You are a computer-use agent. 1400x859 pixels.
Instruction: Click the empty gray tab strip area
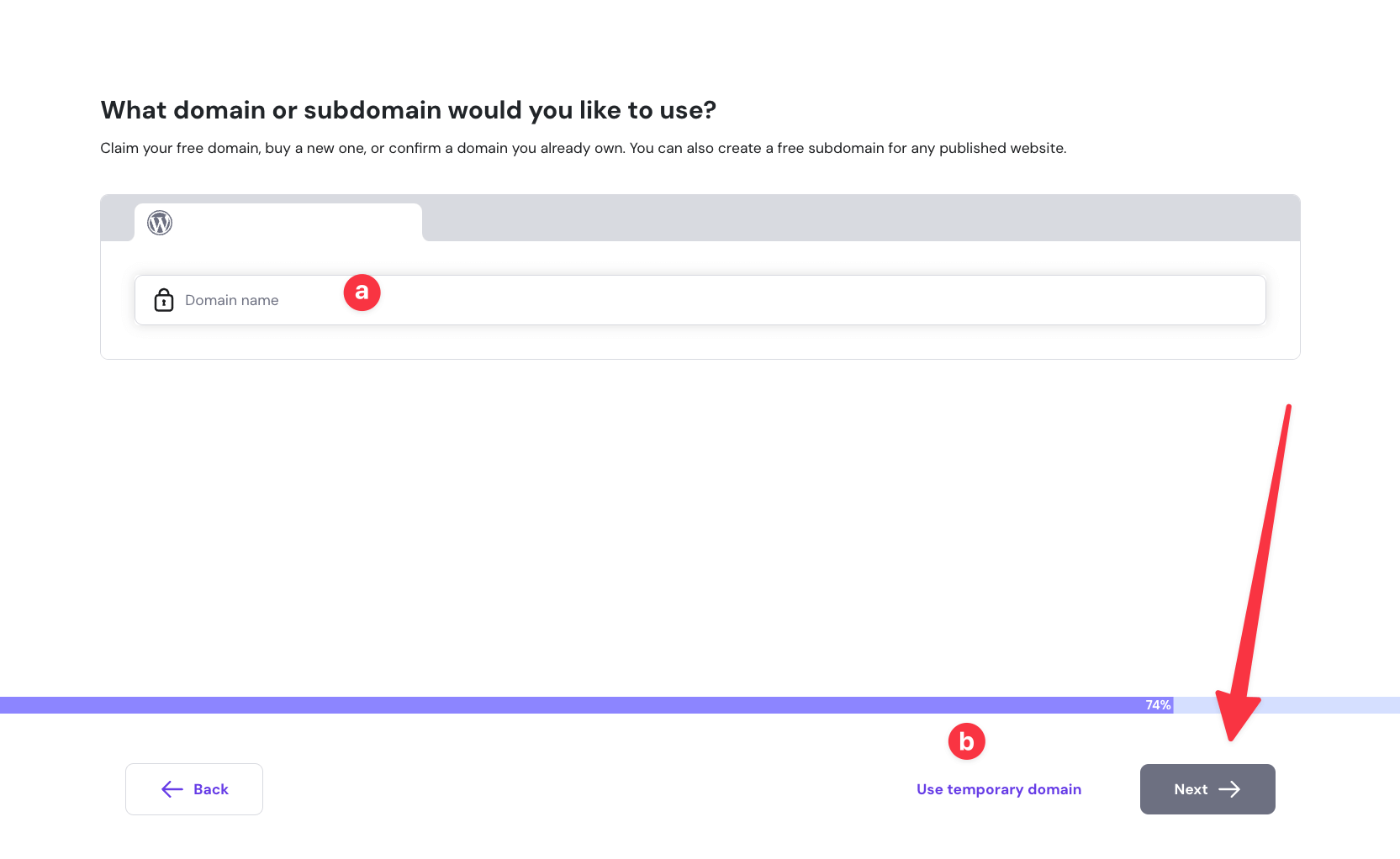(858, 218)
